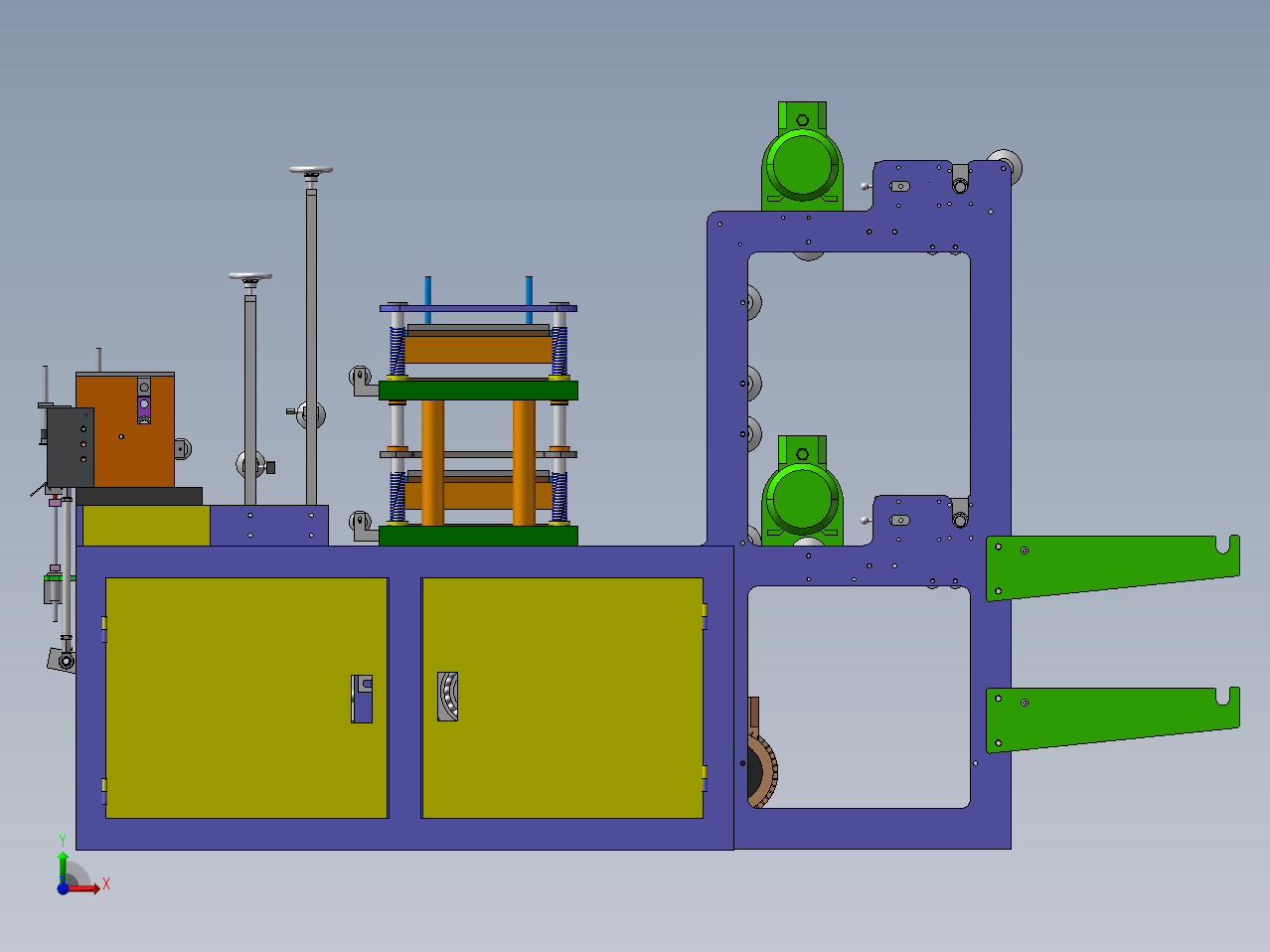Image resolution: width=1270 pixels, height=952 pixels.
Task: Select the lower green motor
Action: pos(802,491)
